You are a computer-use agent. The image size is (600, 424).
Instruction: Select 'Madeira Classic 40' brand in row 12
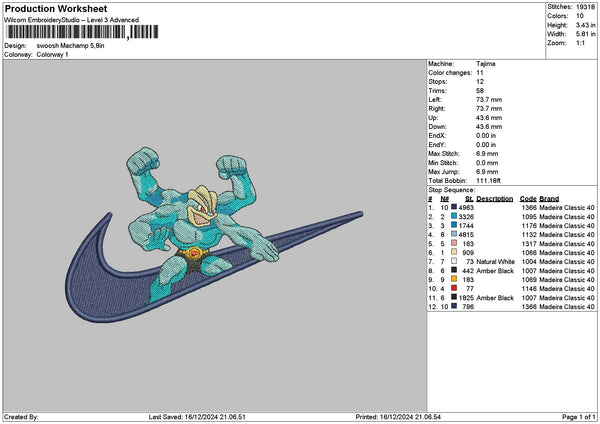pyautogui.click(x=567, y=307)
